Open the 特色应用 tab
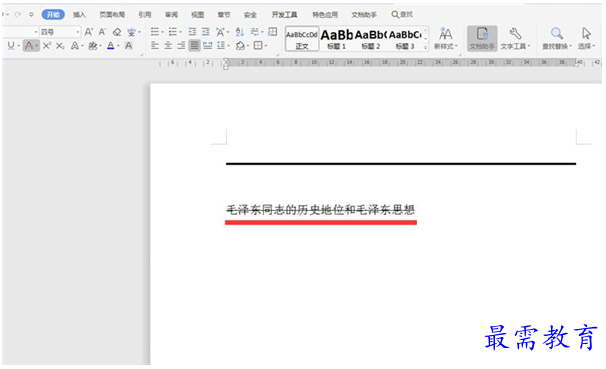 click(x=325, y=15)
